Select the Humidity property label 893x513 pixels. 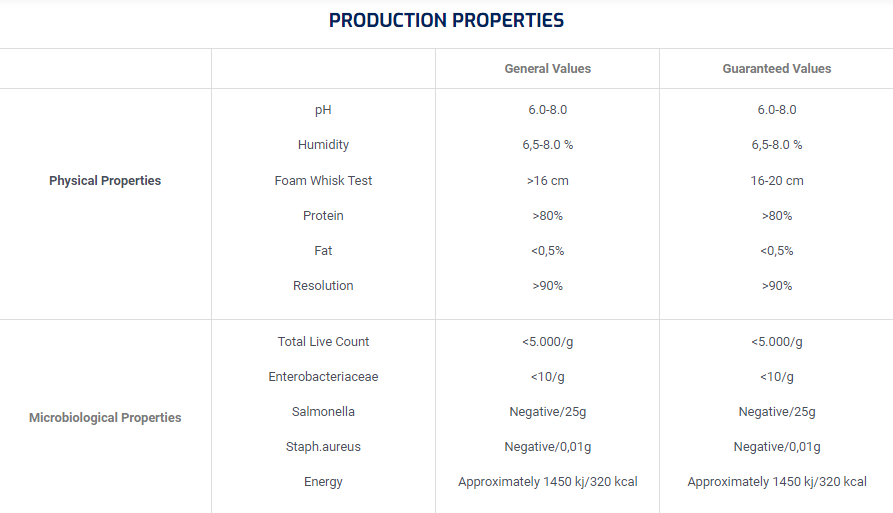pos(323,145)
